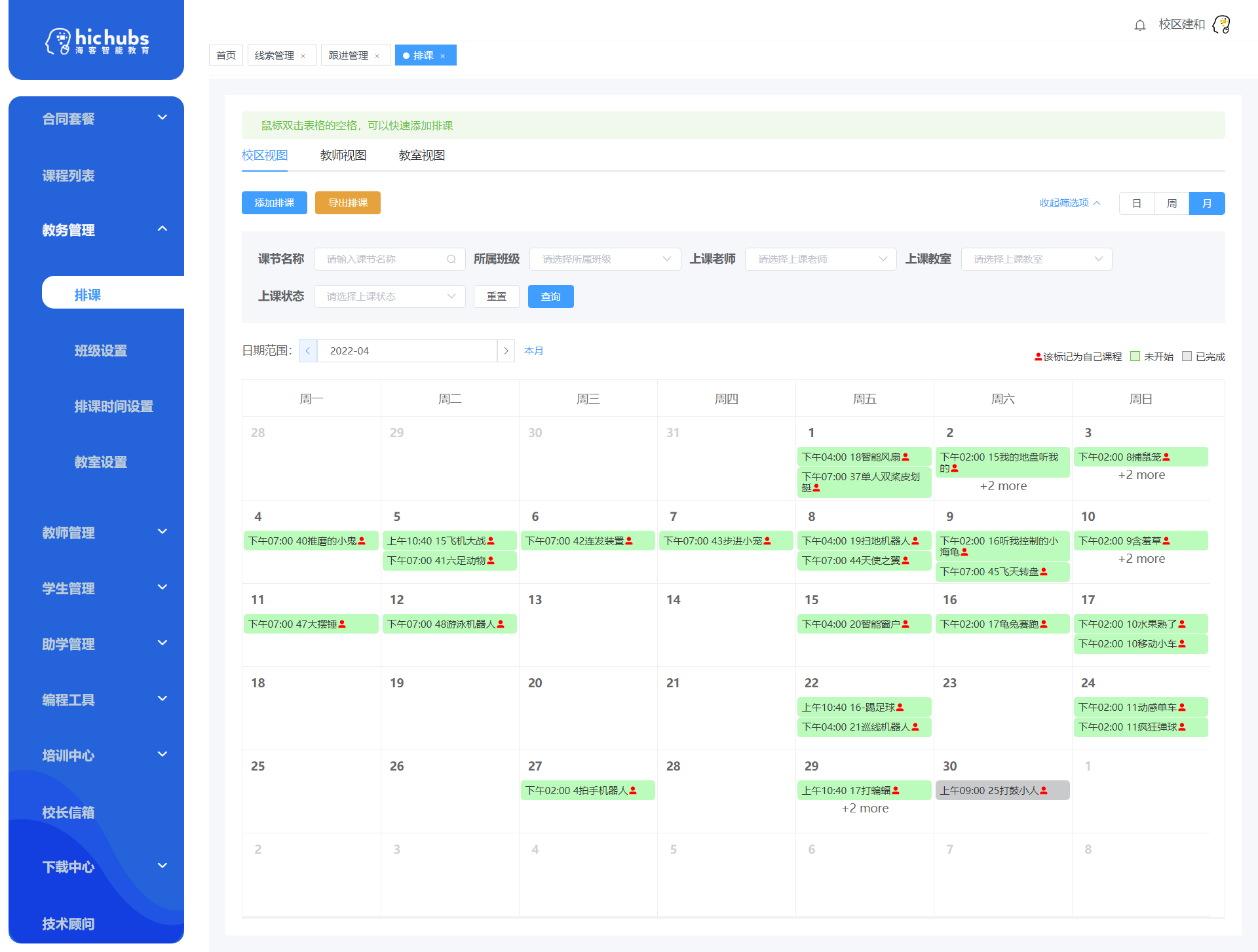
Task: Switch calendar to 周 view
Action: pos(1172,204)
